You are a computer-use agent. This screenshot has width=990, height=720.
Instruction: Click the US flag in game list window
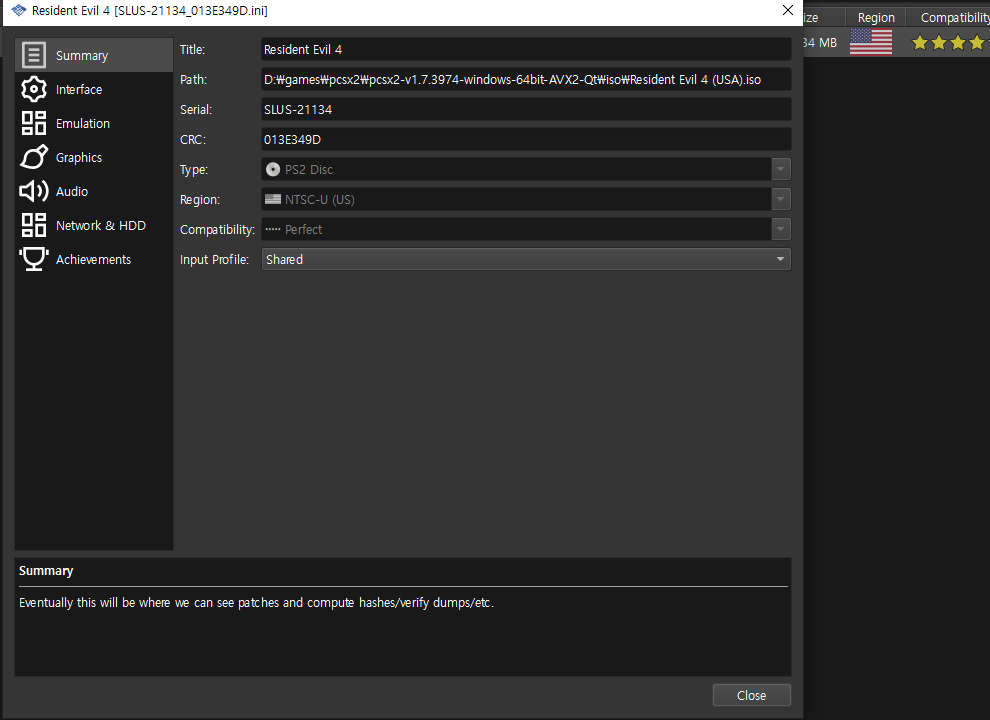click(x=871, y=42)
